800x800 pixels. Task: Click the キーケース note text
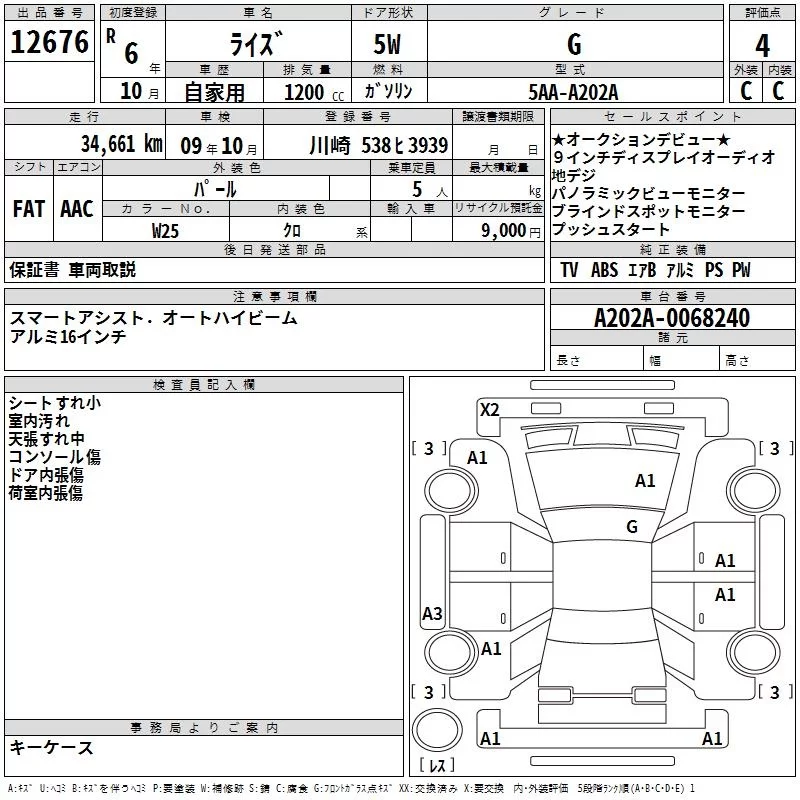pos(51,747)
